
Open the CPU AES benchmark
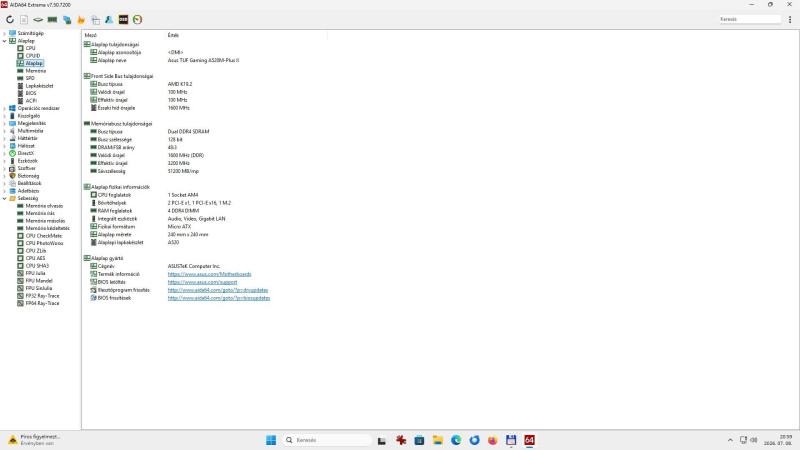pos(35,258)
